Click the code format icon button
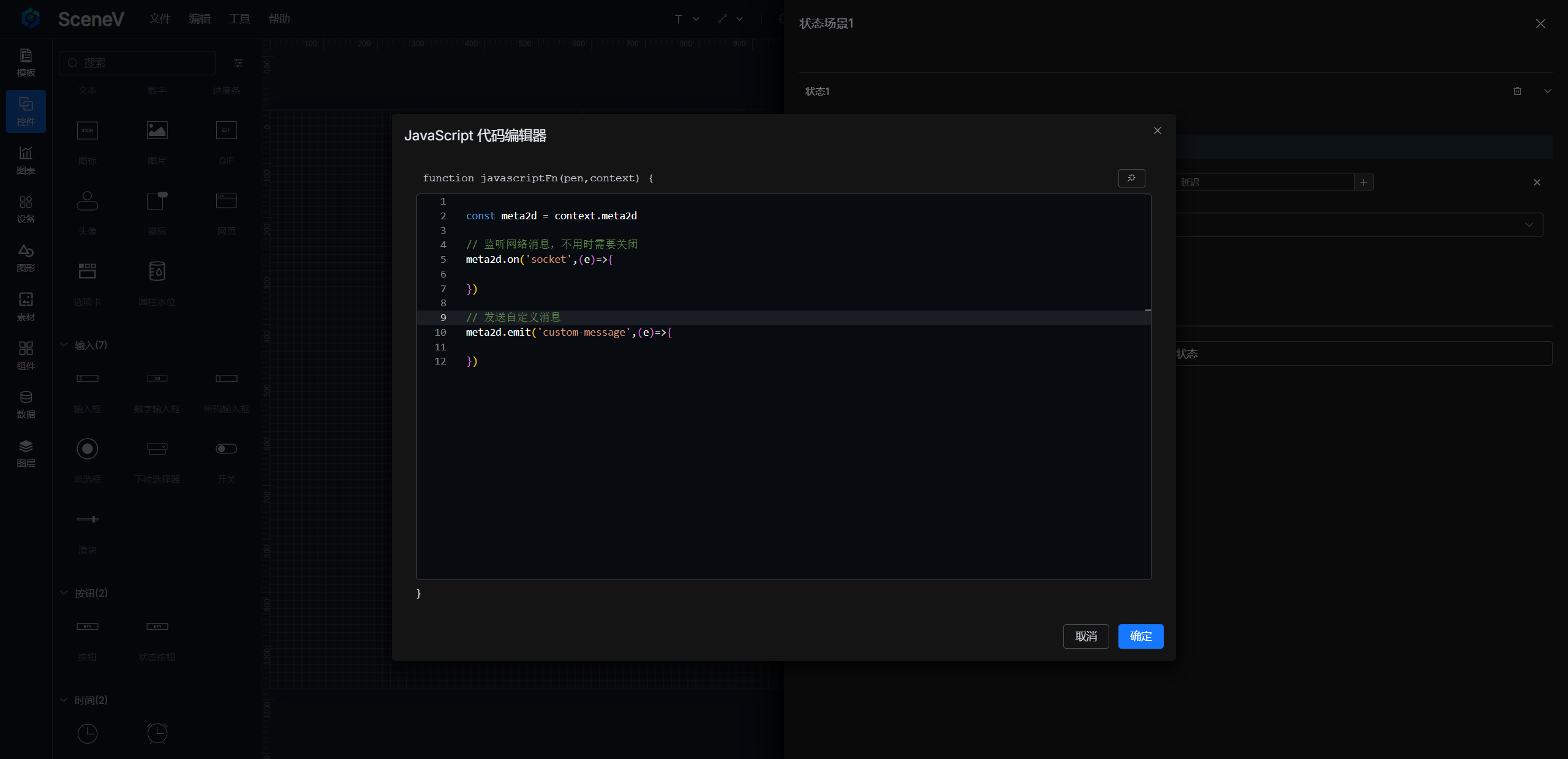 pos(1131,178)
